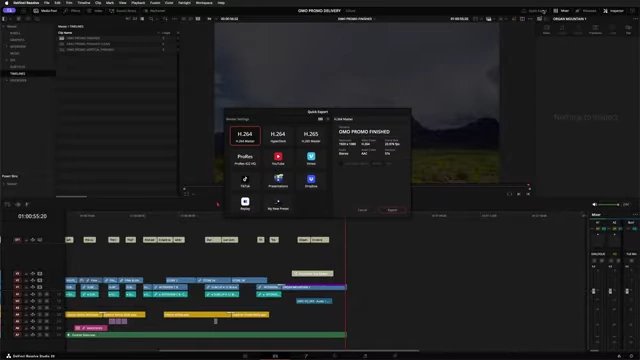Pick the Vimeo export preset
The width and height of the screenshot is (640, 360).
coord(311,159)
